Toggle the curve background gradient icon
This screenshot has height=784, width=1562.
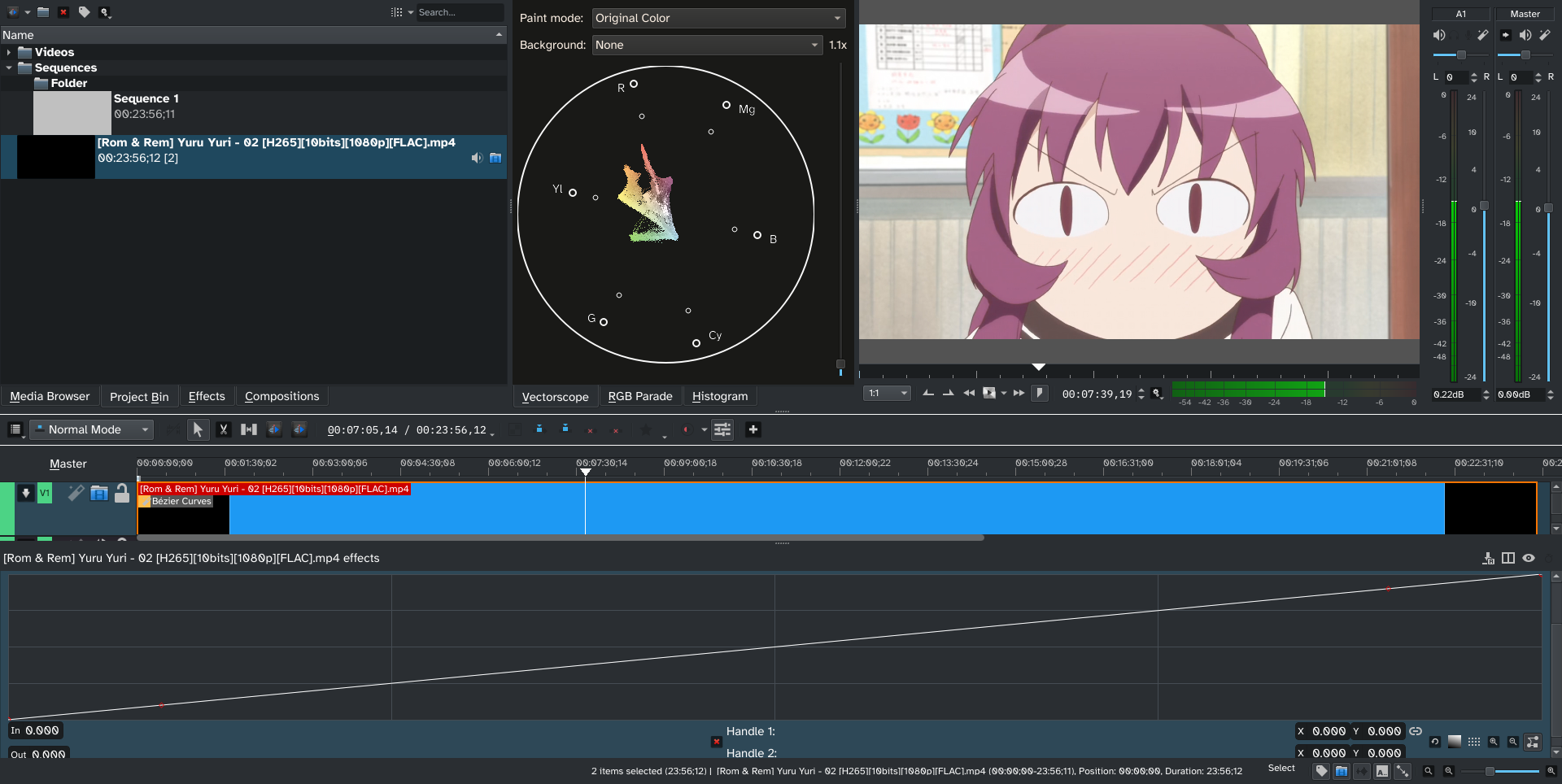click(x=1455, y=742)
